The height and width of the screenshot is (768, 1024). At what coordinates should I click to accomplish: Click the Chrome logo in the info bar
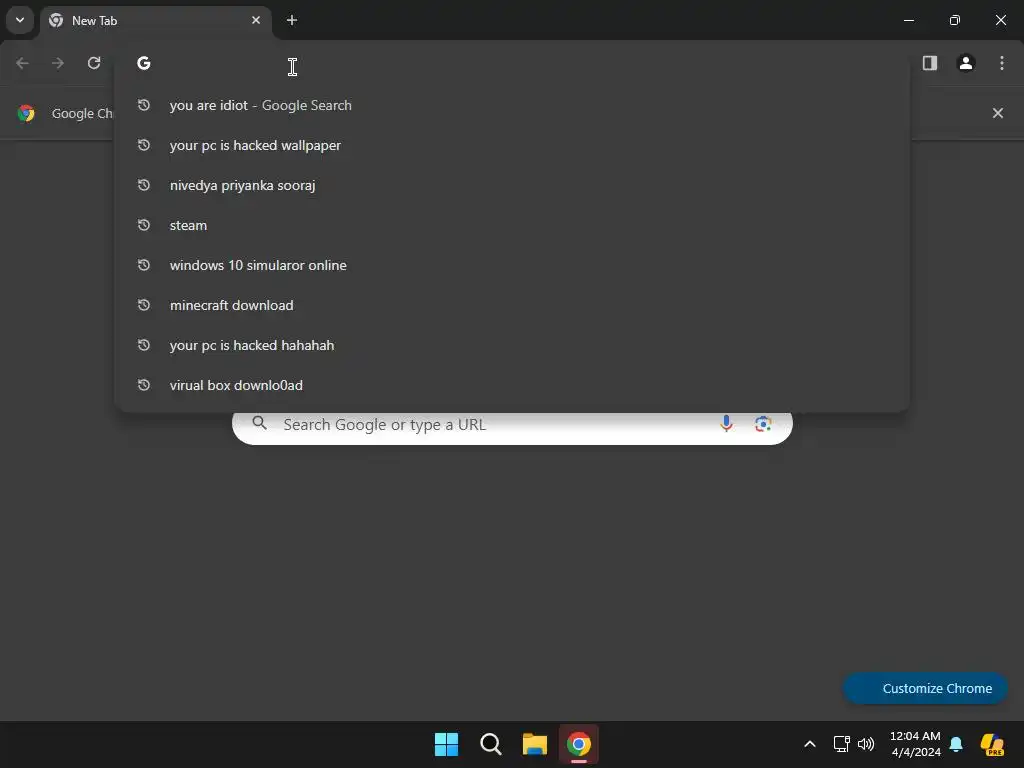tap(26, 113)
